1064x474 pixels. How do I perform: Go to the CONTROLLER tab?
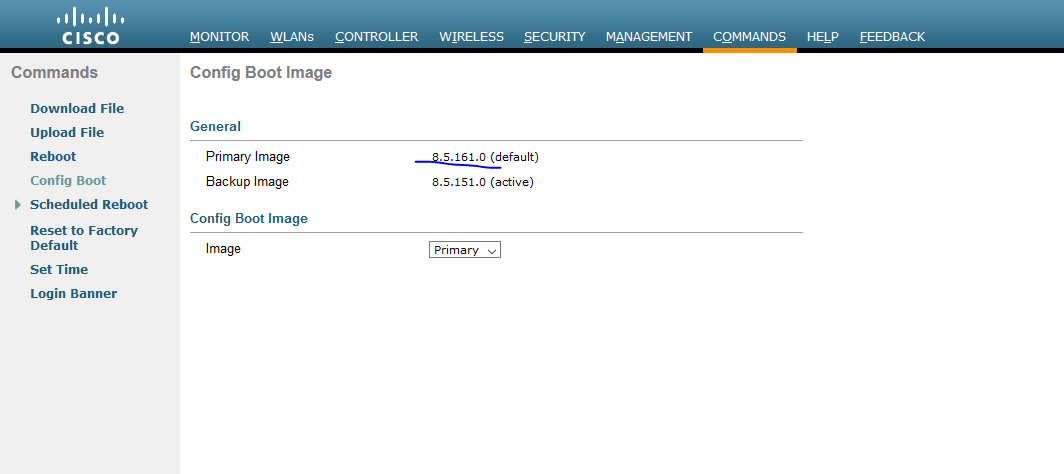click(377, 37)
